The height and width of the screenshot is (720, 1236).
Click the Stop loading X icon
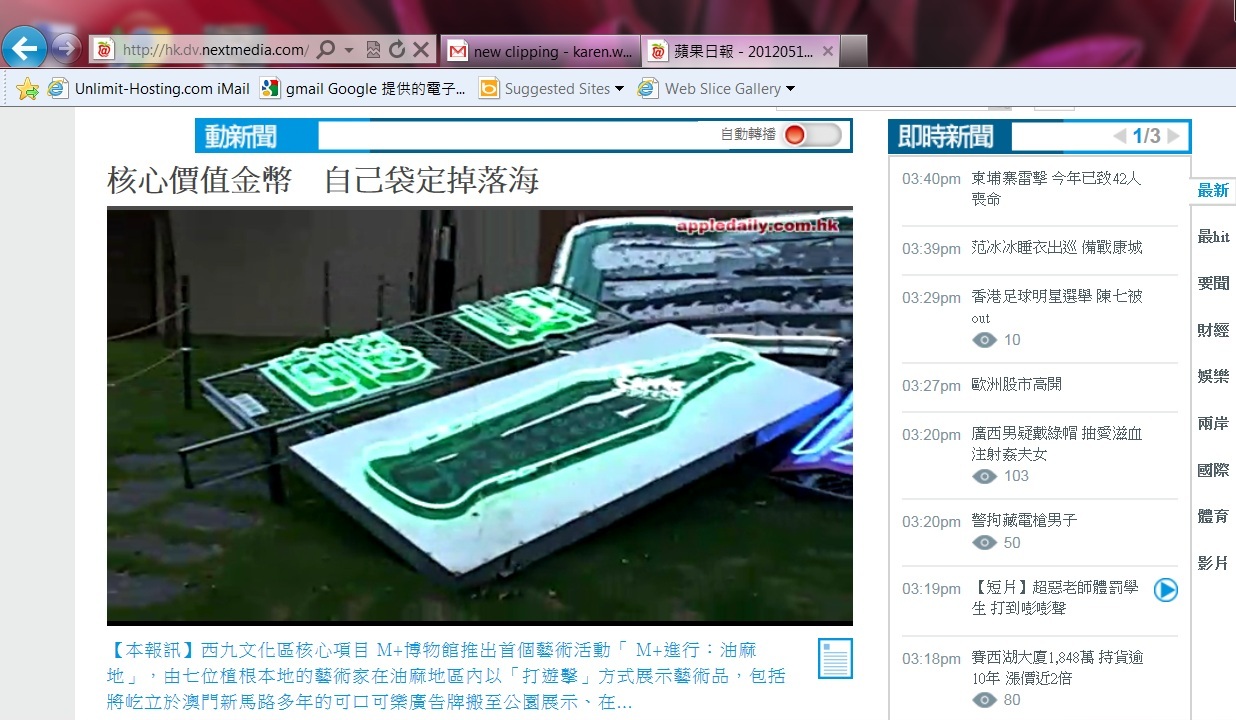(x=421, y=50)
